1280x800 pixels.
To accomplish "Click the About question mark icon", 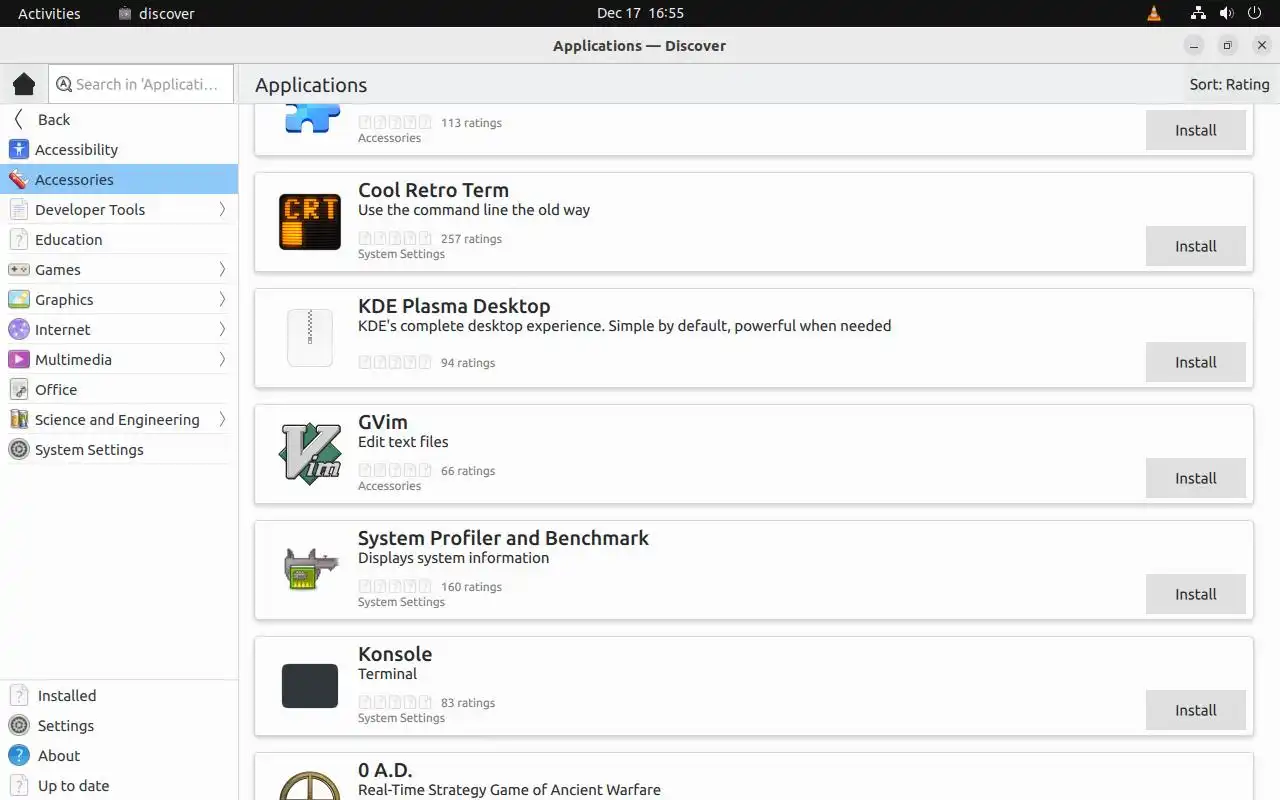I will pos(18,755).
